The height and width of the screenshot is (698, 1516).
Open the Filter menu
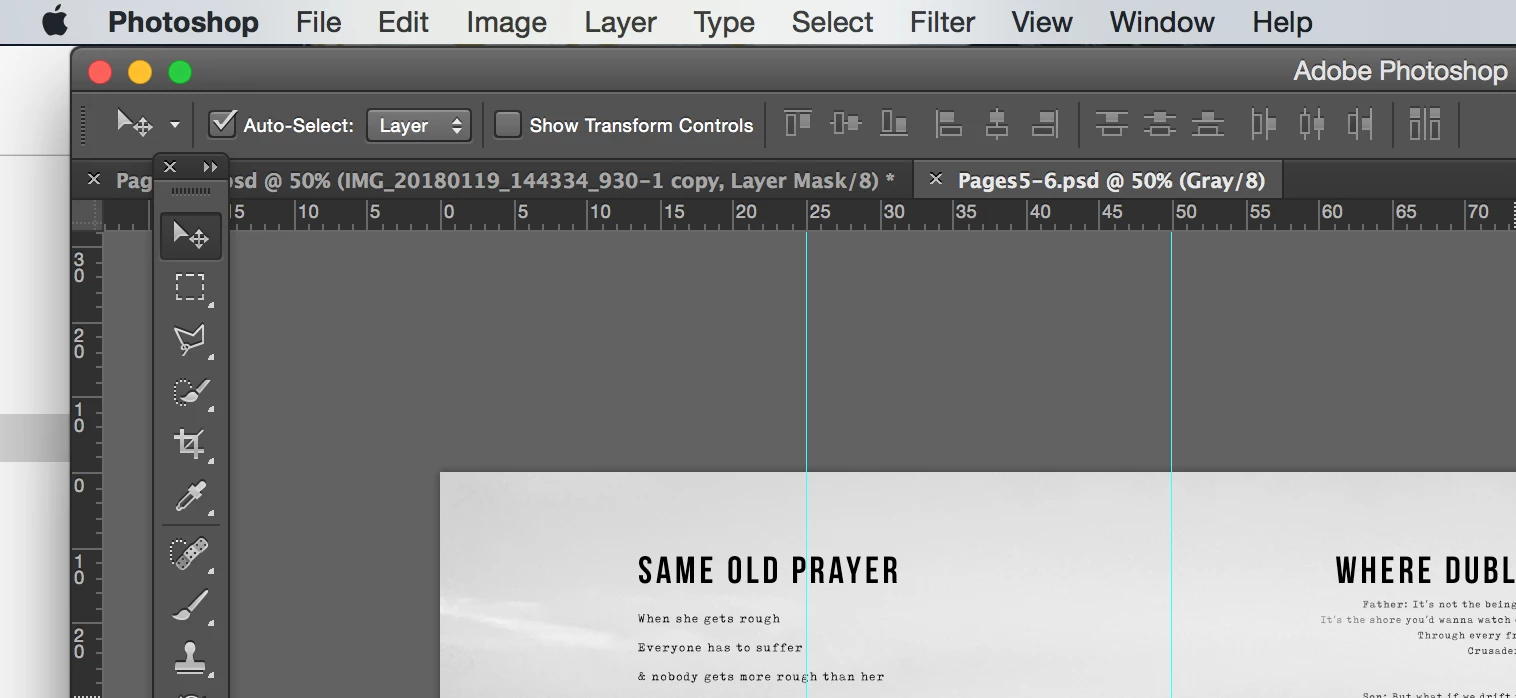943,22
